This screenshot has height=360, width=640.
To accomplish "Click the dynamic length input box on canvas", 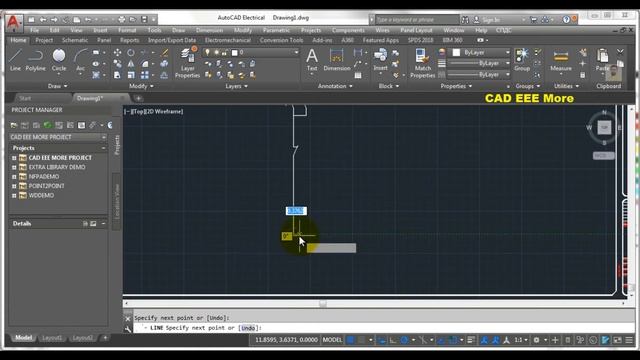I will 296,211.
